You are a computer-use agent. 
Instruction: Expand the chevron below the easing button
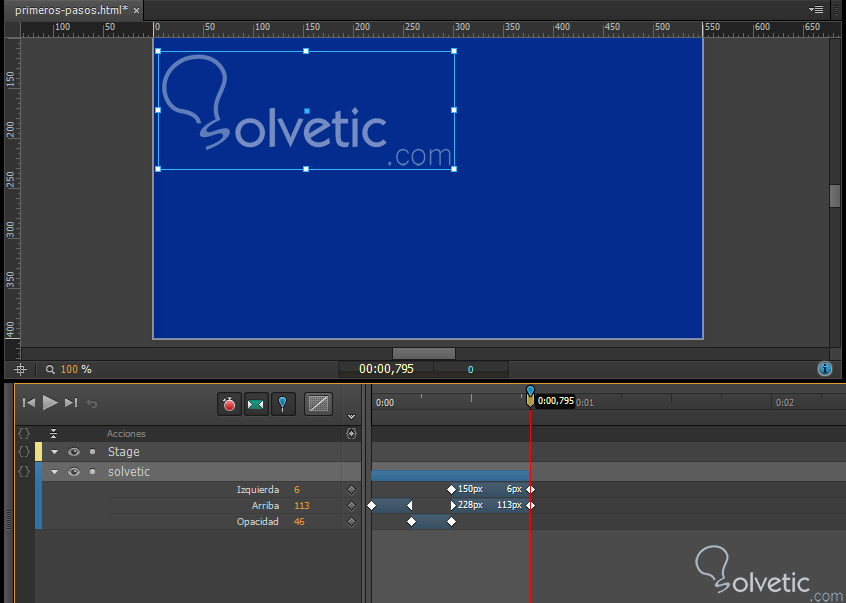pos(351,416)
